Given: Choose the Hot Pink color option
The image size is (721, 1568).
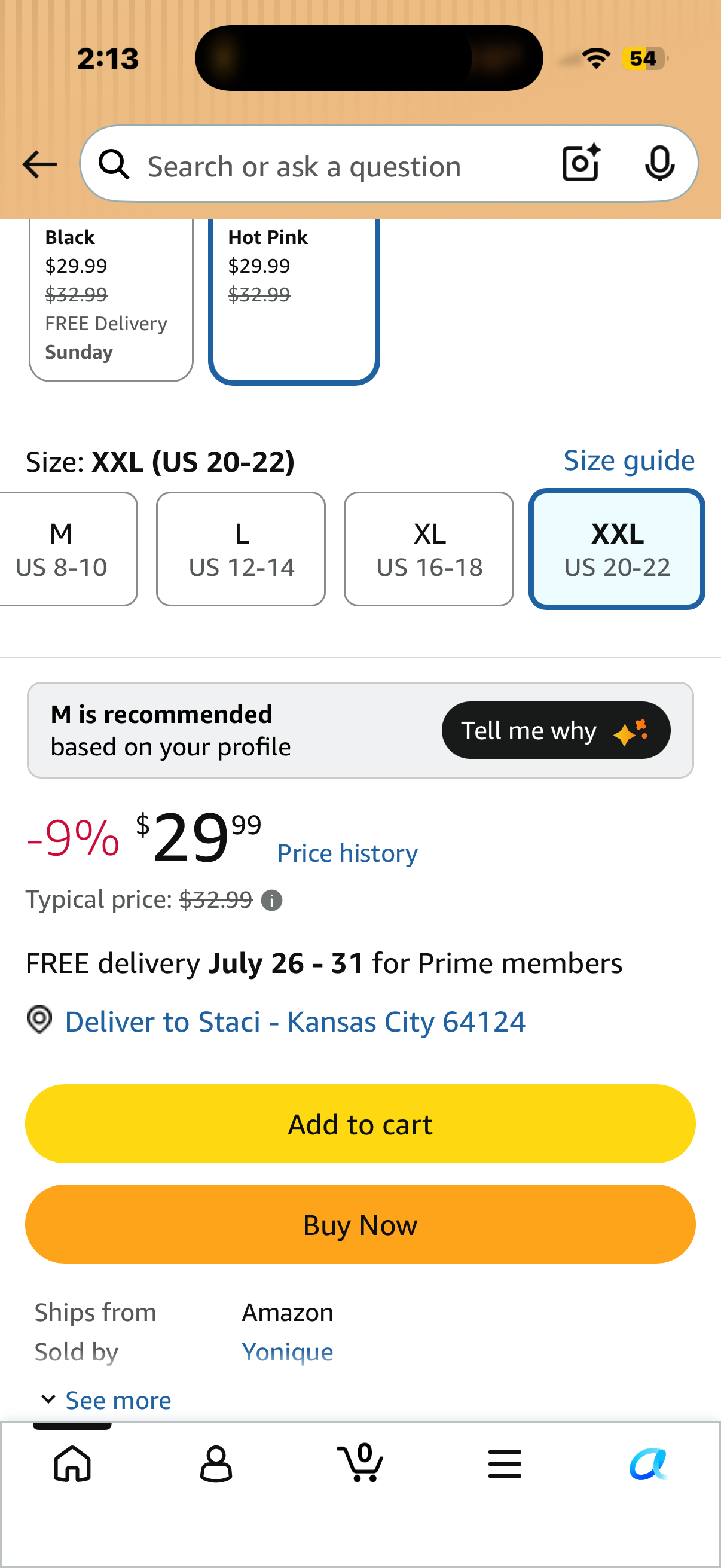Looking at the screenshot, I should pyautogui.click(x=294, y=300).
